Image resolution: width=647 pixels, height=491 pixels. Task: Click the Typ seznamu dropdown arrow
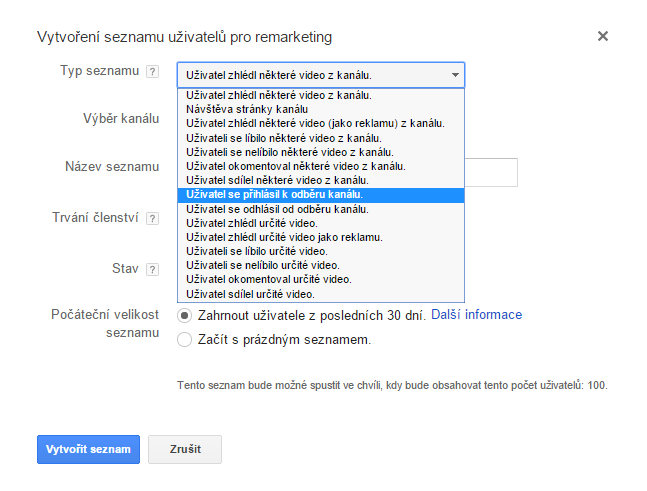455,75
